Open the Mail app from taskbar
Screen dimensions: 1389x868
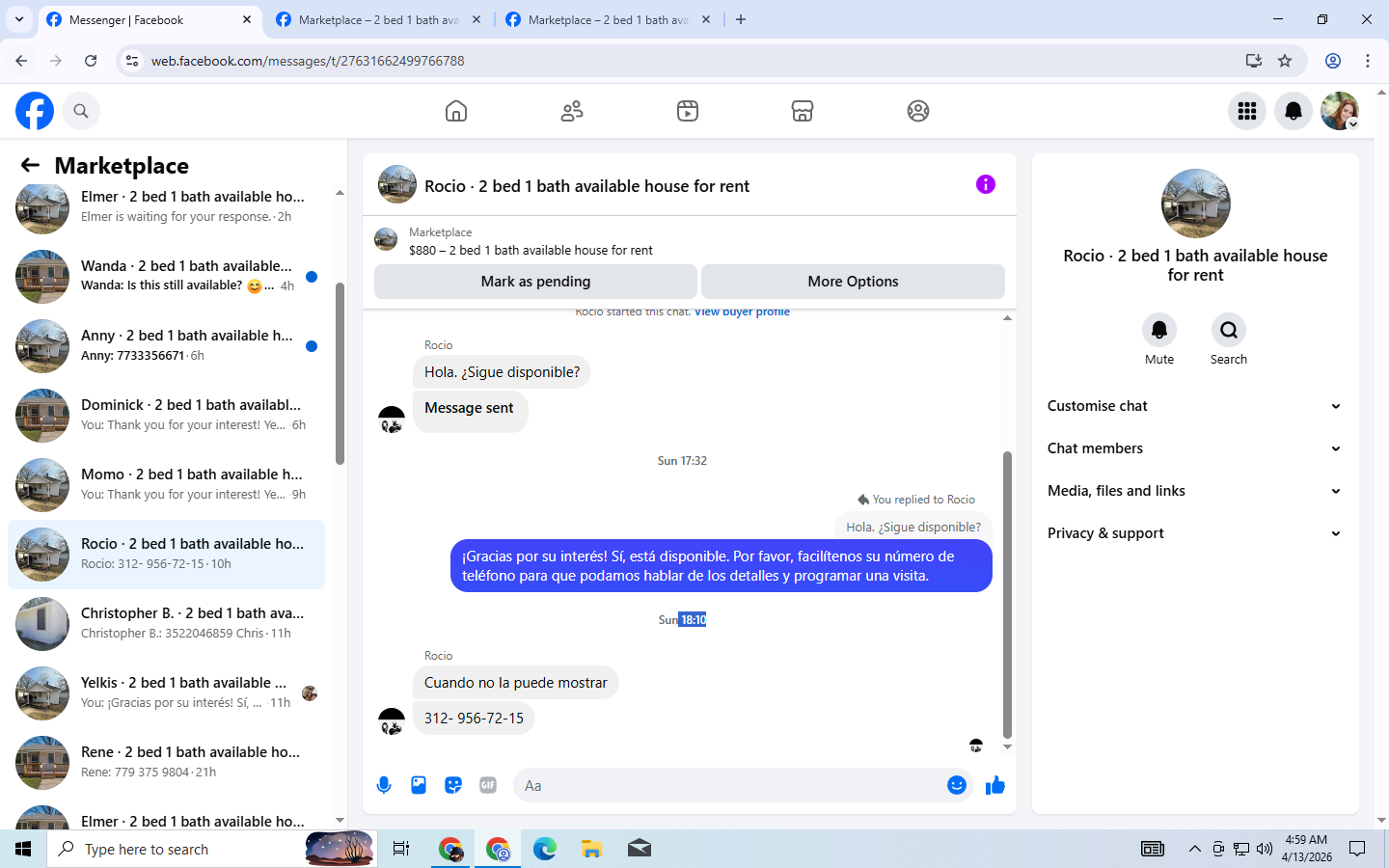(639, 849)
